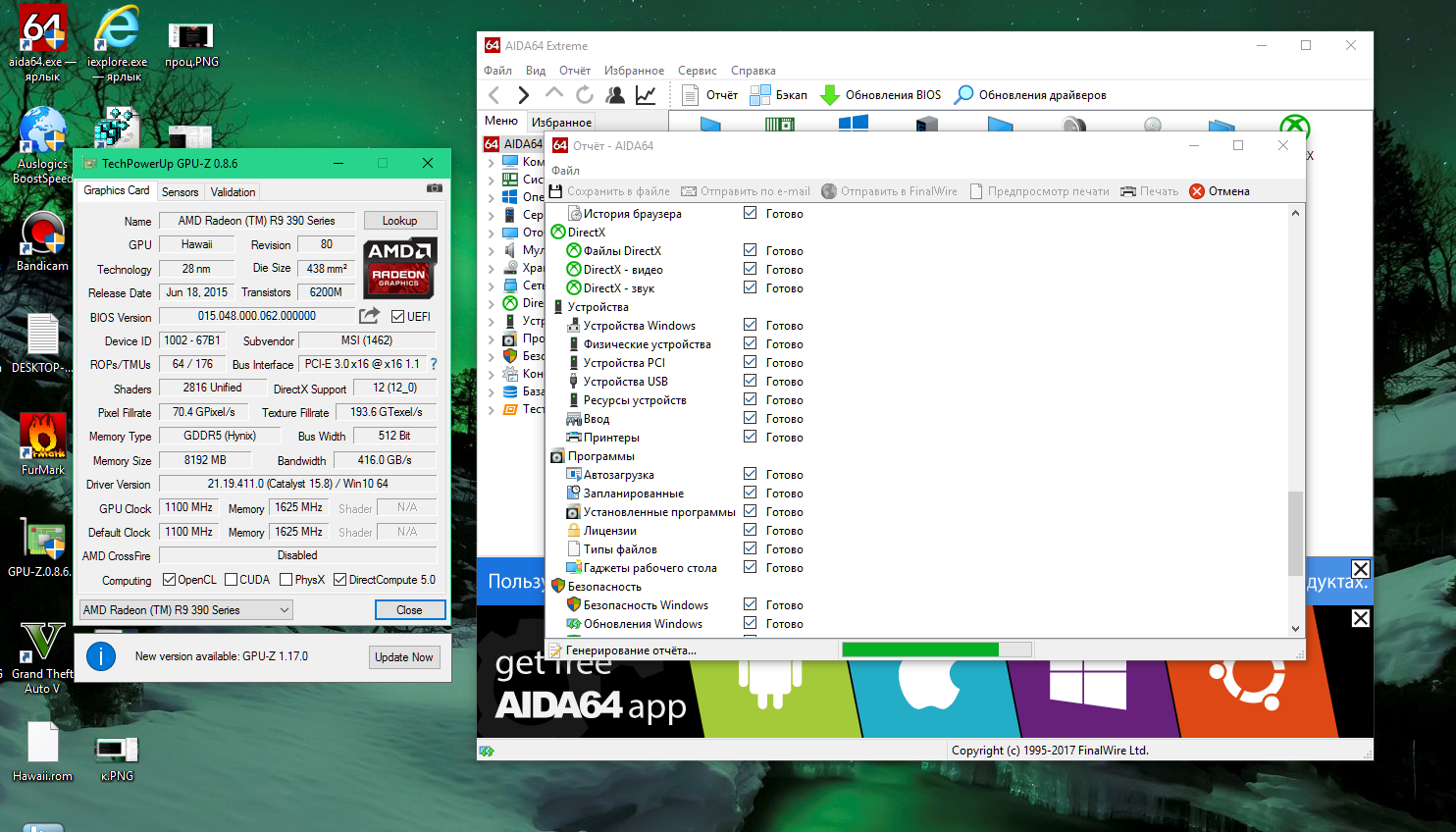Click the FurMark desktop icon
The image size is (1456, 832).
point(43,444)
